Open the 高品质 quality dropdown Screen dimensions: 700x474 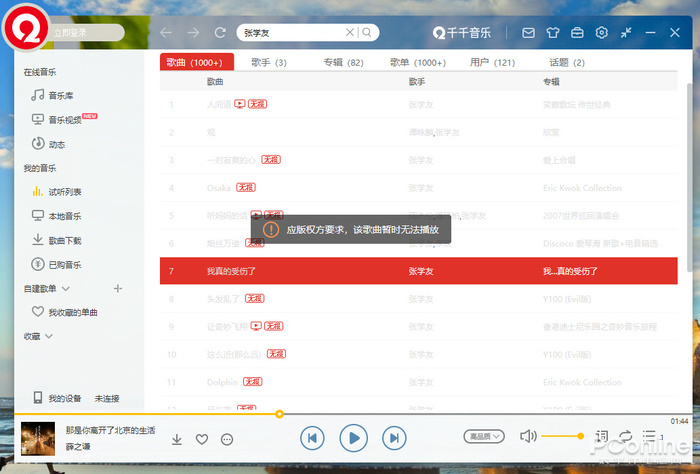pos(484,436)
